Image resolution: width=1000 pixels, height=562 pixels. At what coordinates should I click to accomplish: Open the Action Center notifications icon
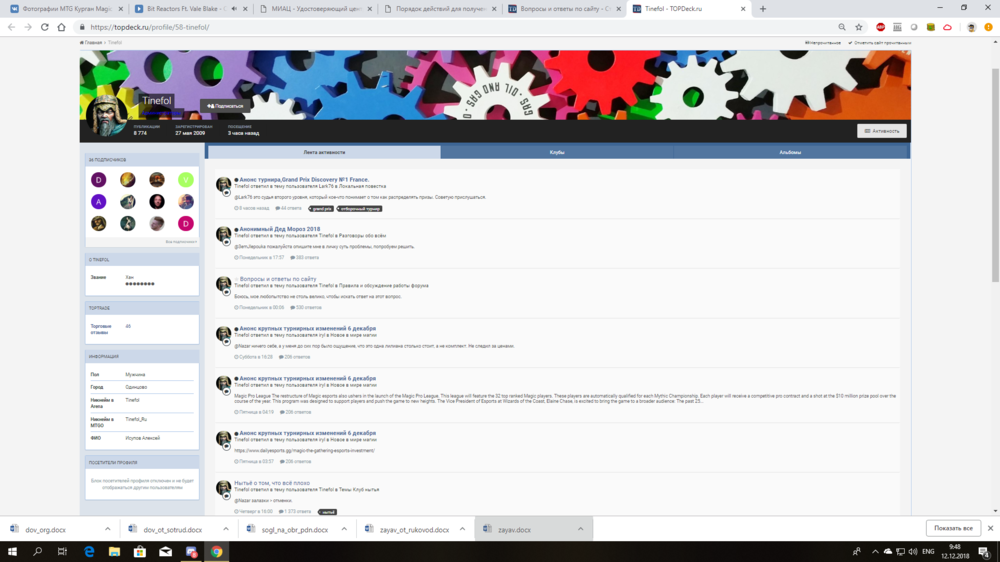[x=984, y=552]
